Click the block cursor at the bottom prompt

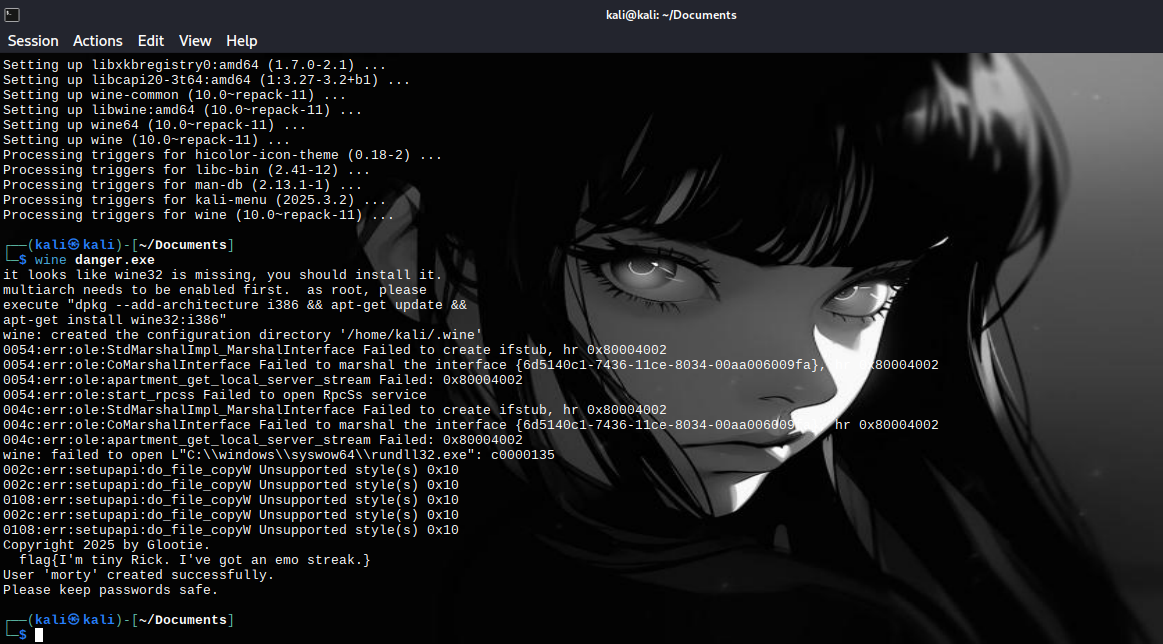tap(39, 635)
